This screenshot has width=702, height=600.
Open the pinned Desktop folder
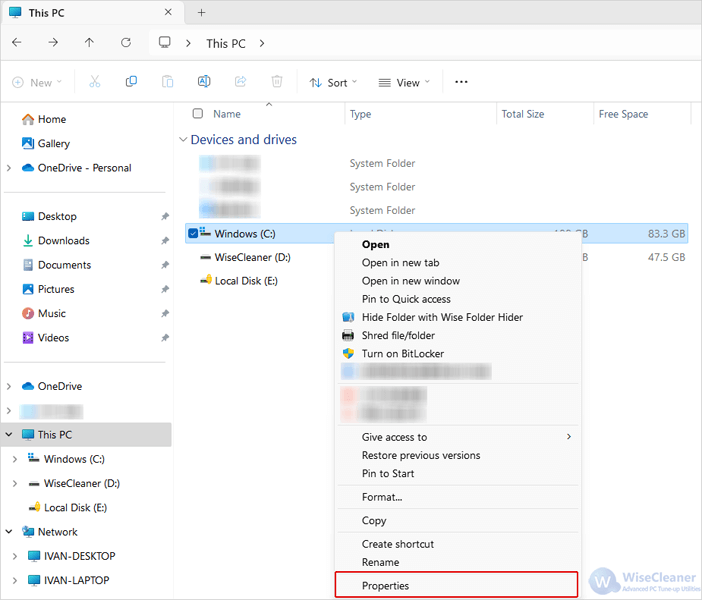tap(57, 216)
